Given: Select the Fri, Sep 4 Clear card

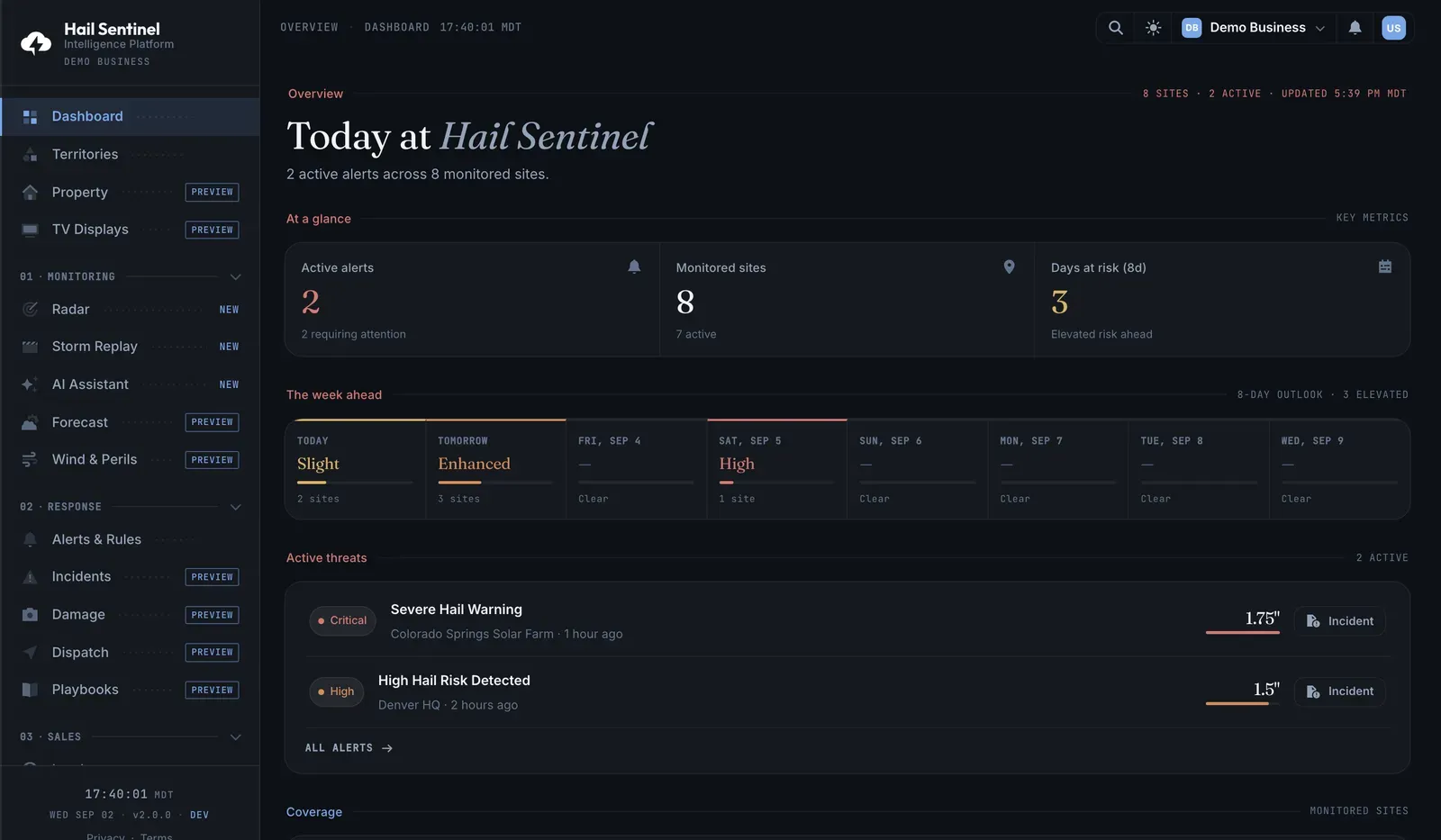Looking at the screenshot, I should pos(636,469).
